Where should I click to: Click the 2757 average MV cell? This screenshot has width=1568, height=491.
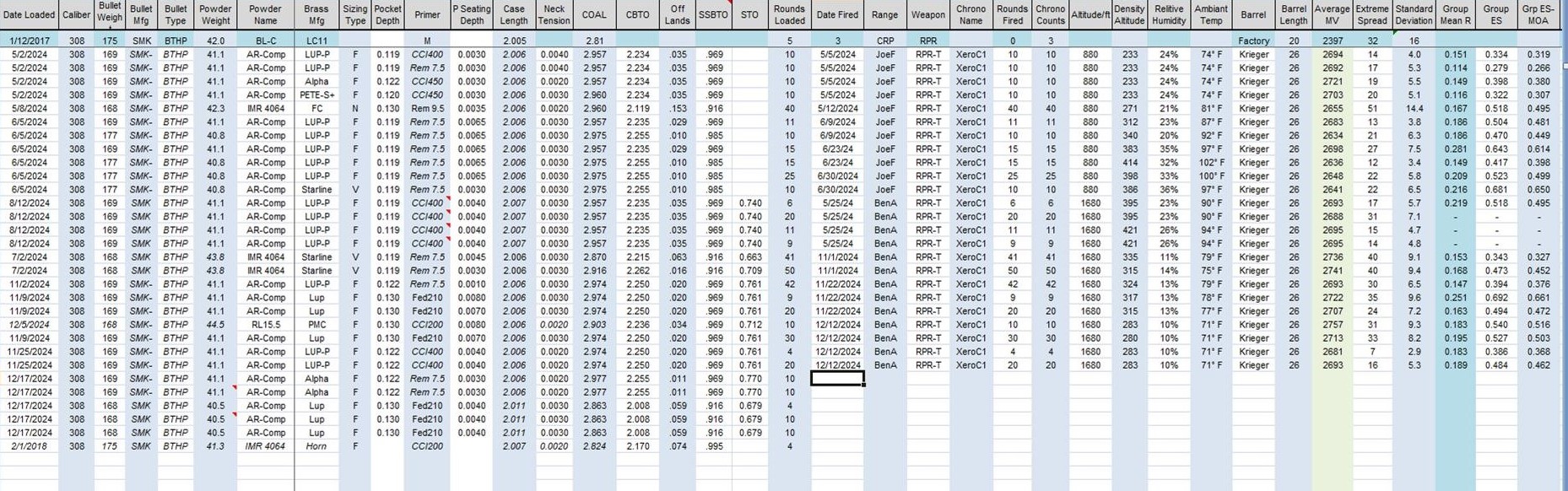pyautogui.click(x=1332, y=325)
